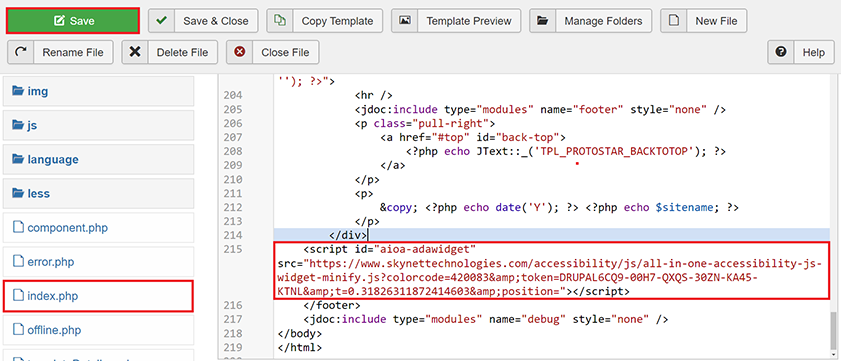Create a New File

[x=704, y=21]
